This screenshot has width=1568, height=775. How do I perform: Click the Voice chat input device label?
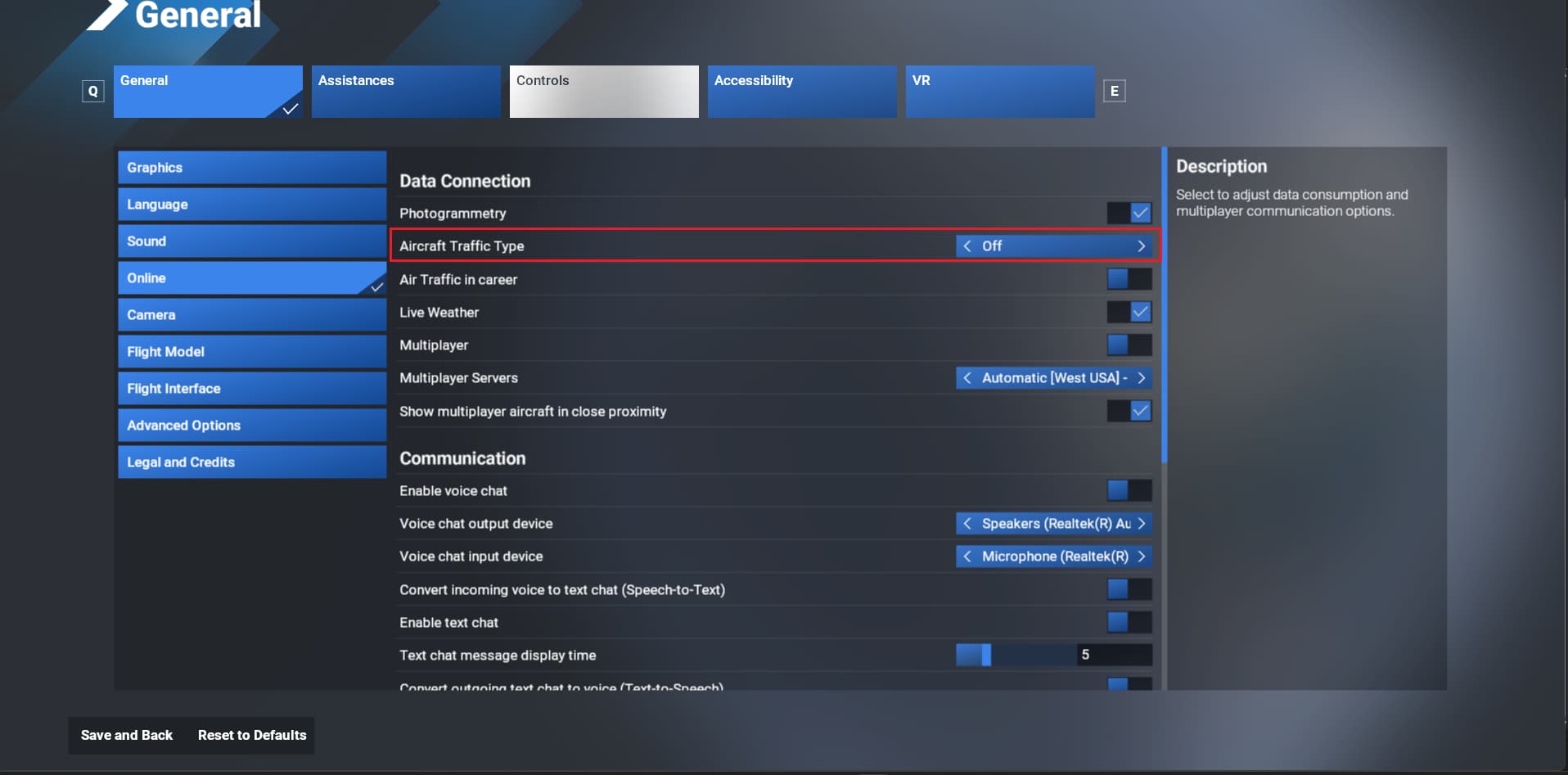(x=471, y=556)
